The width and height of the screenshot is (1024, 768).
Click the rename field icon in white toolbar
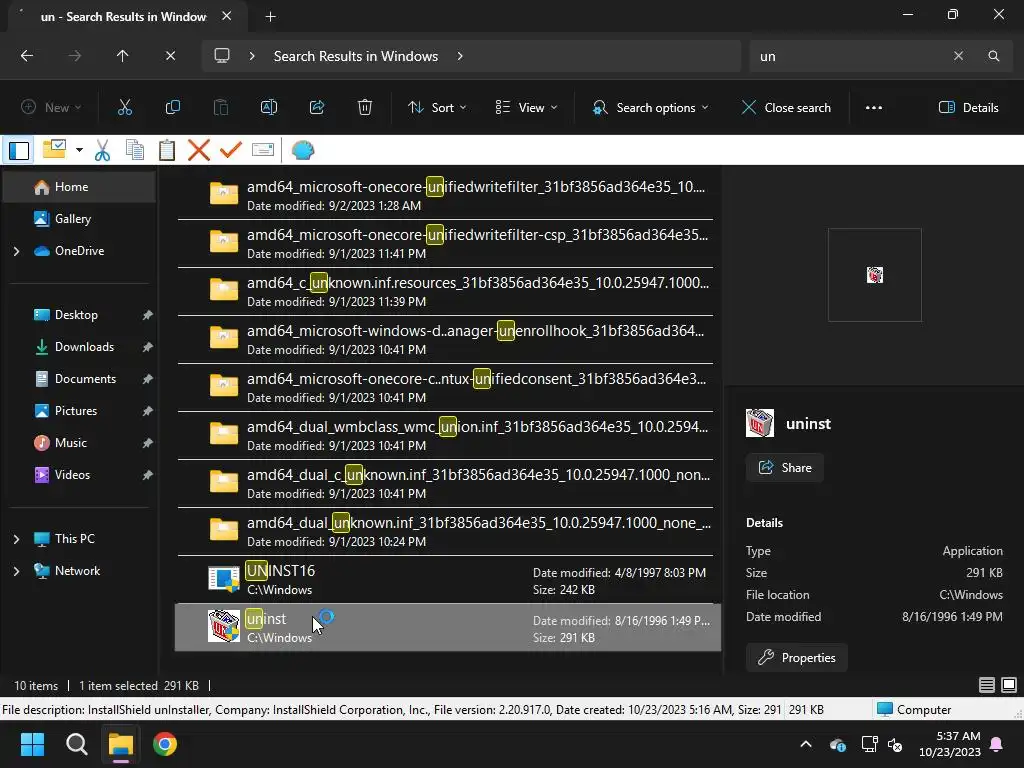(x=263, y=151)
